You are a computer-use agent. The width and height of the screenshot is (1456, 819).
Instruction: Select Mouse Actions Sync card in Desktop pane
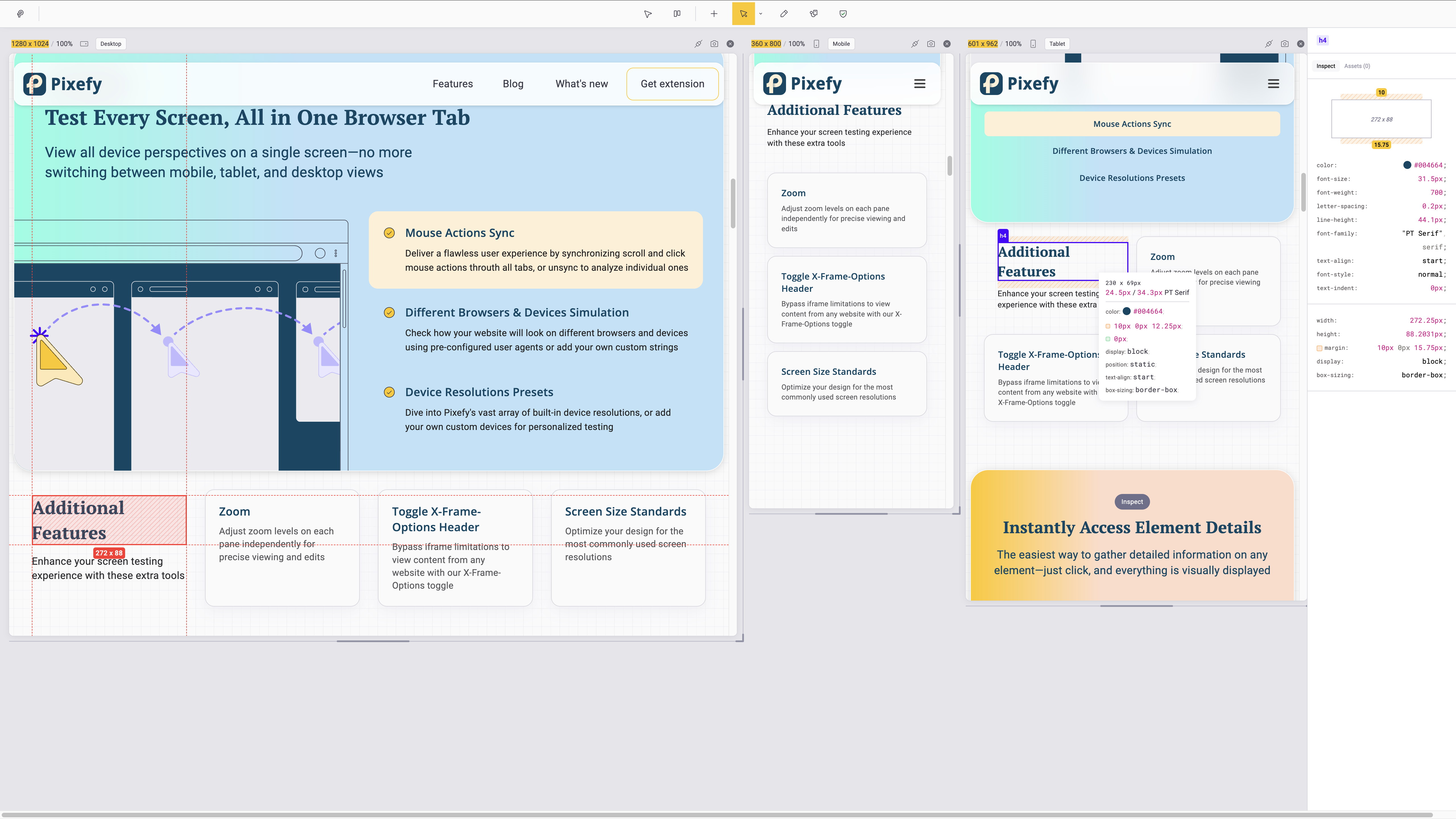tap(536, 250)
